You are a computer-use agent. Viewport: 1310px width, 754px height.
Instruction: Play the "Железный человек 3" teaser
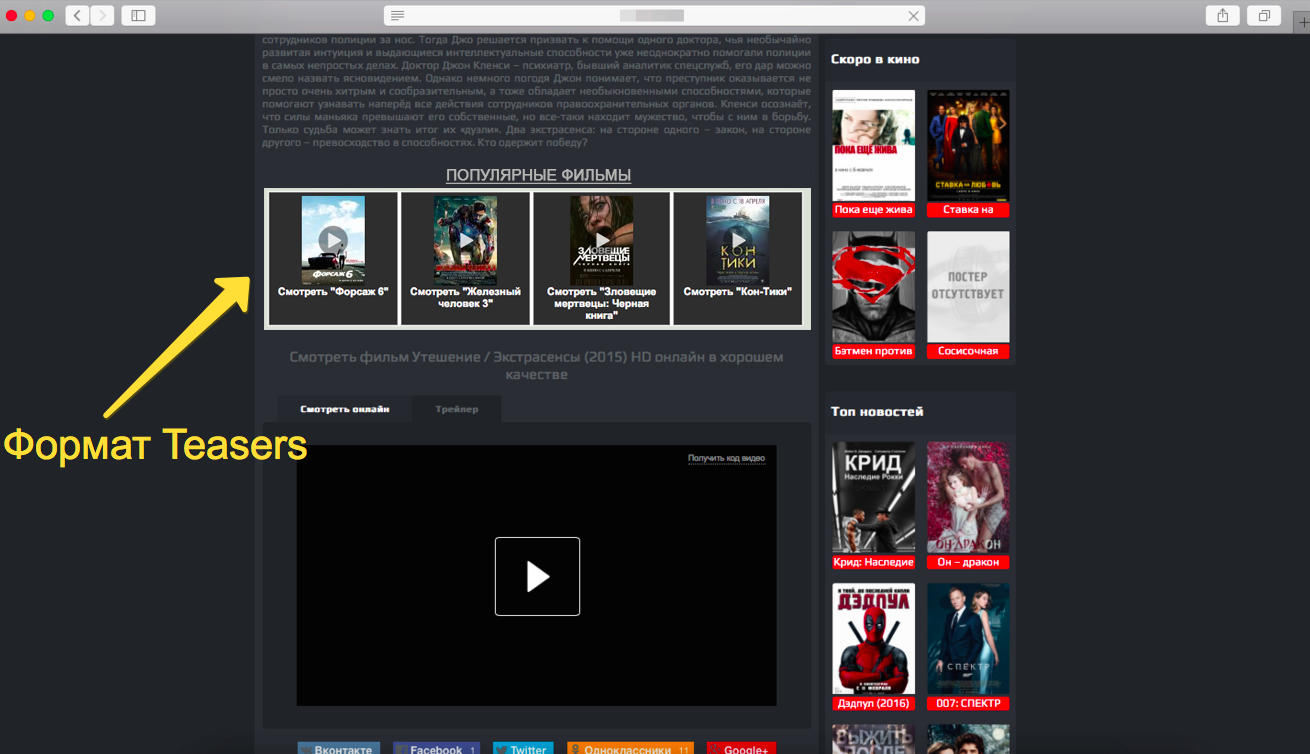(465, 240)
